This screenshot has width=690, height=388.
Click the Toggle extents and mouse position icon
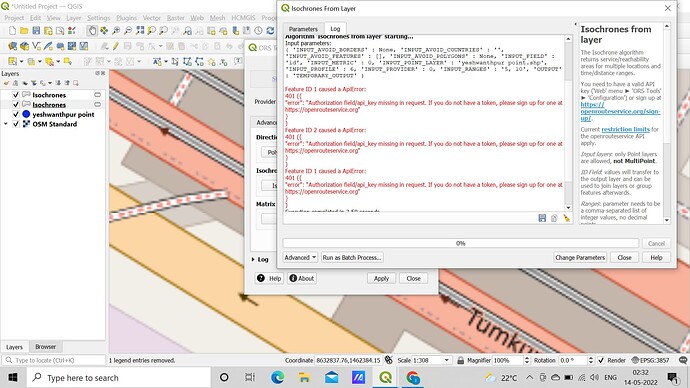(389, 360)
